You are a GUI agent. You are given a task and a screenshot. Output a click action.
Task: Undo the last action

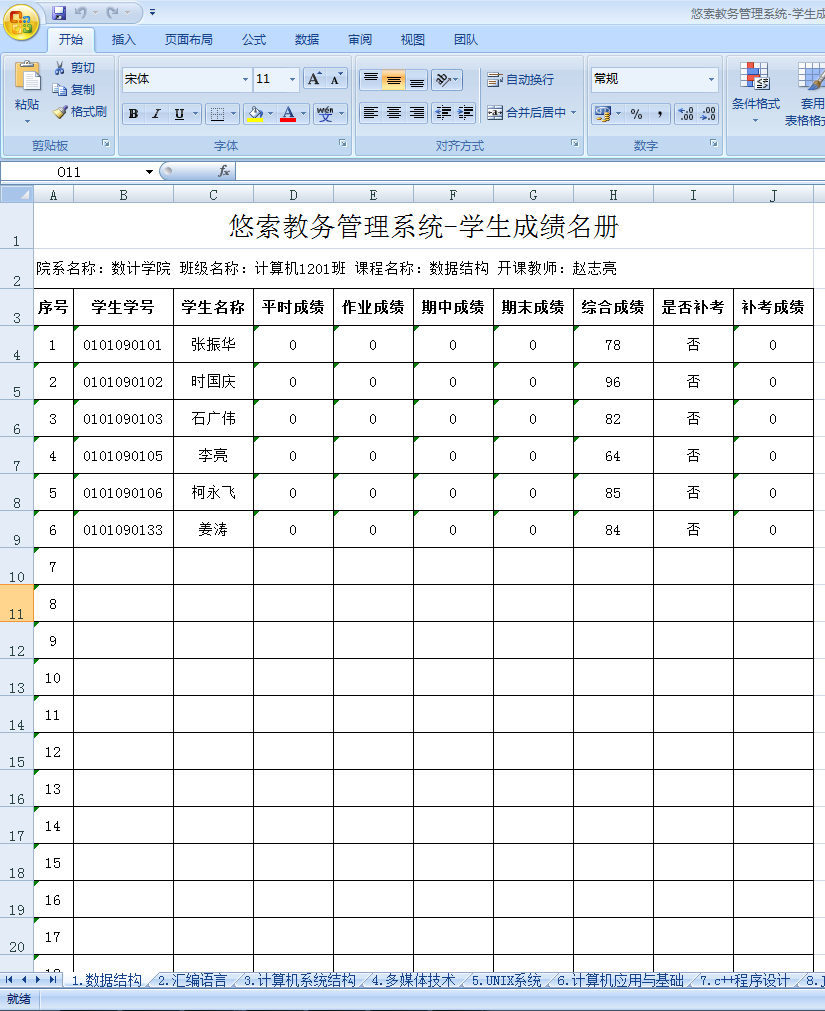click(81, 12)
